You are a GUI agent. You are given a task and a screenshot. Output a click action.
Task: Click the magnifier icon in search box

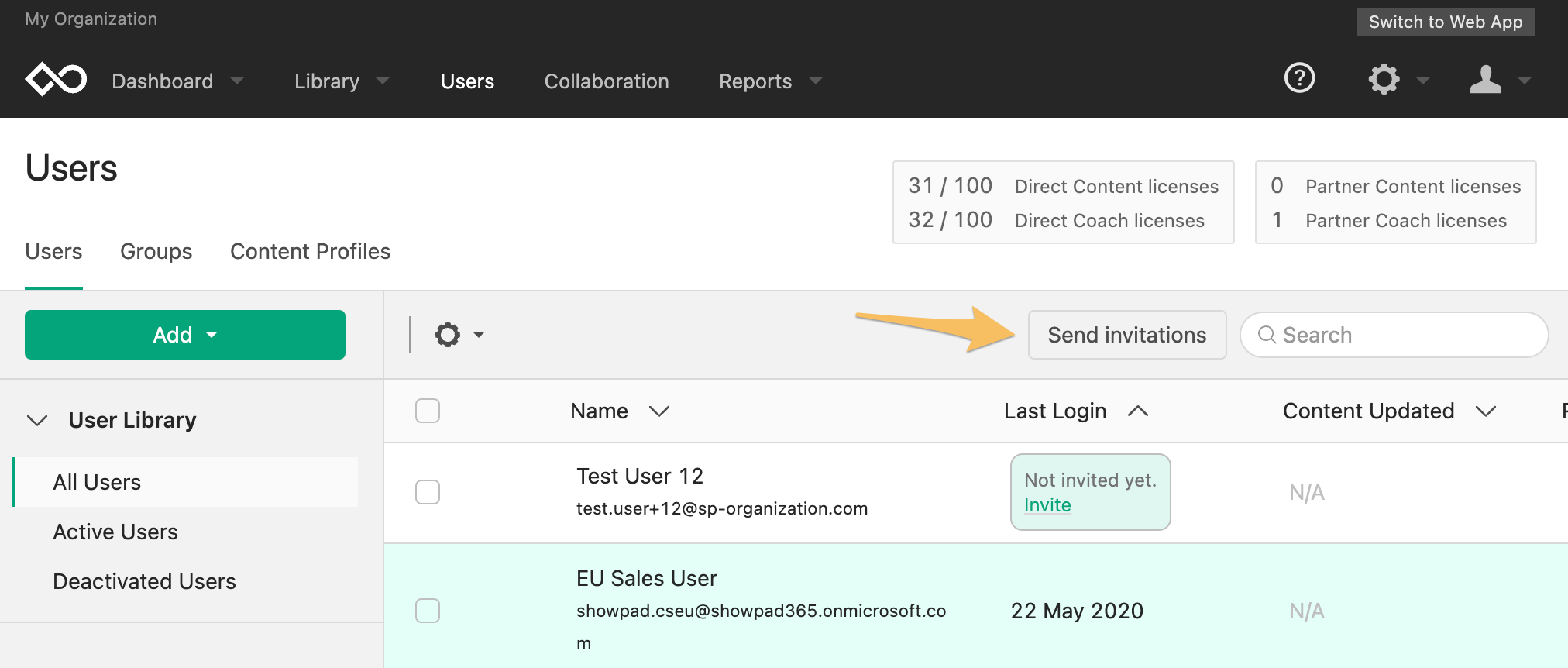(1267, 335)
